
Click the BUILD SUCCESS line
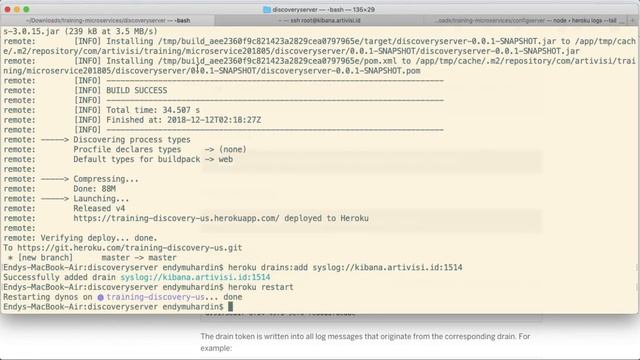137,91
